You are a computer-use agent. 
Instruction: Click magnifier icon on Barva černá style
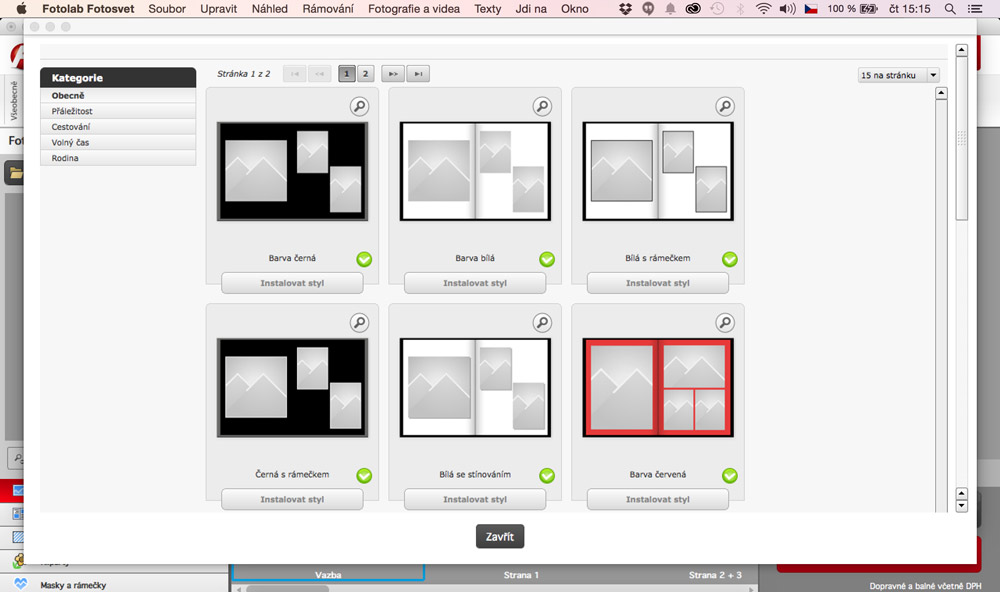pos(359,106)
